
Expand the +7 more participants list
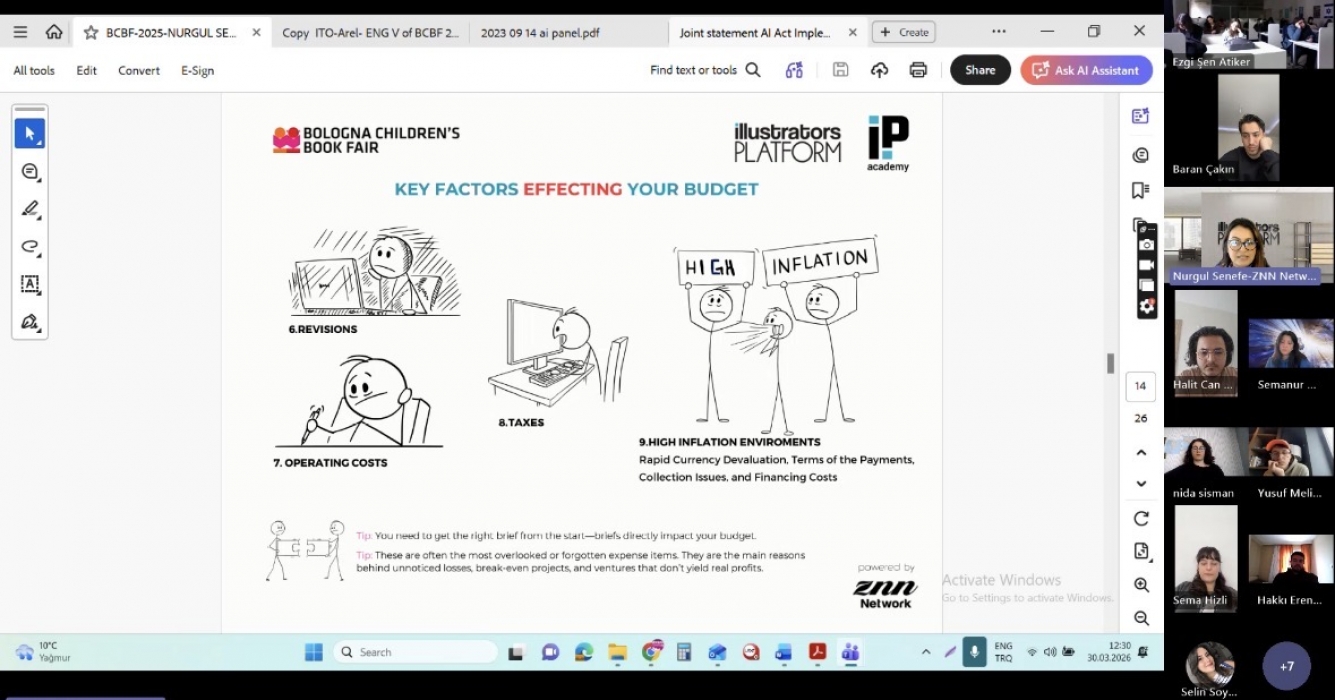point(1286,666)
